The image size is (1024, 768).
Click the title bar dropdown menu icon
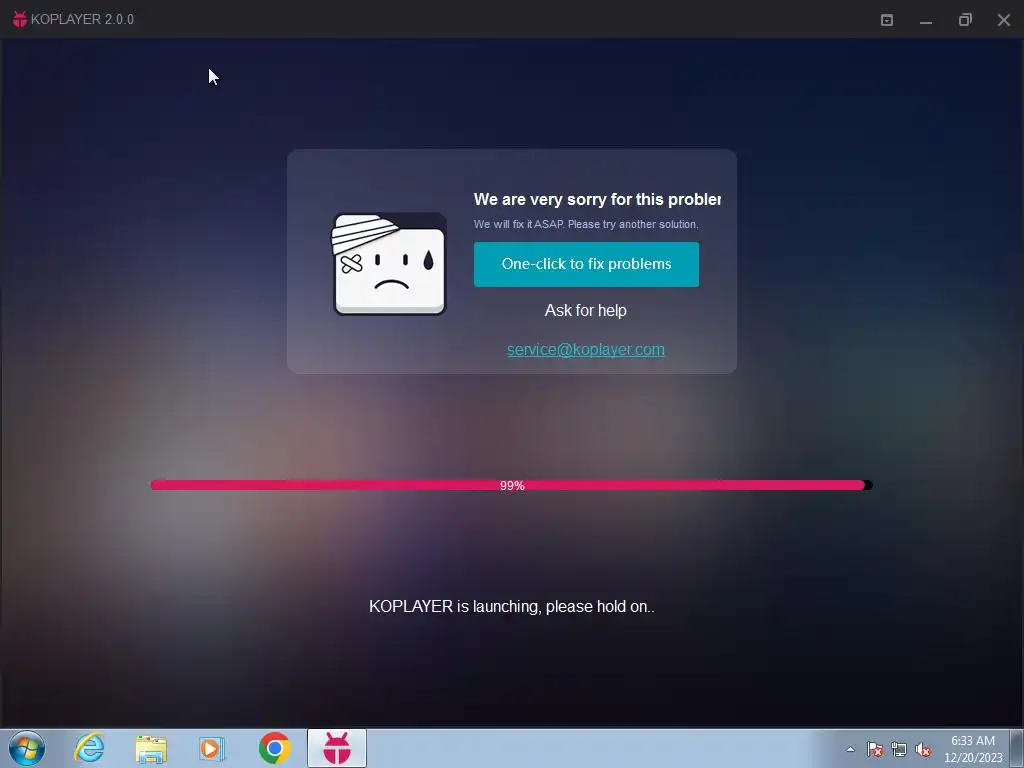click(x=887, y=20)
